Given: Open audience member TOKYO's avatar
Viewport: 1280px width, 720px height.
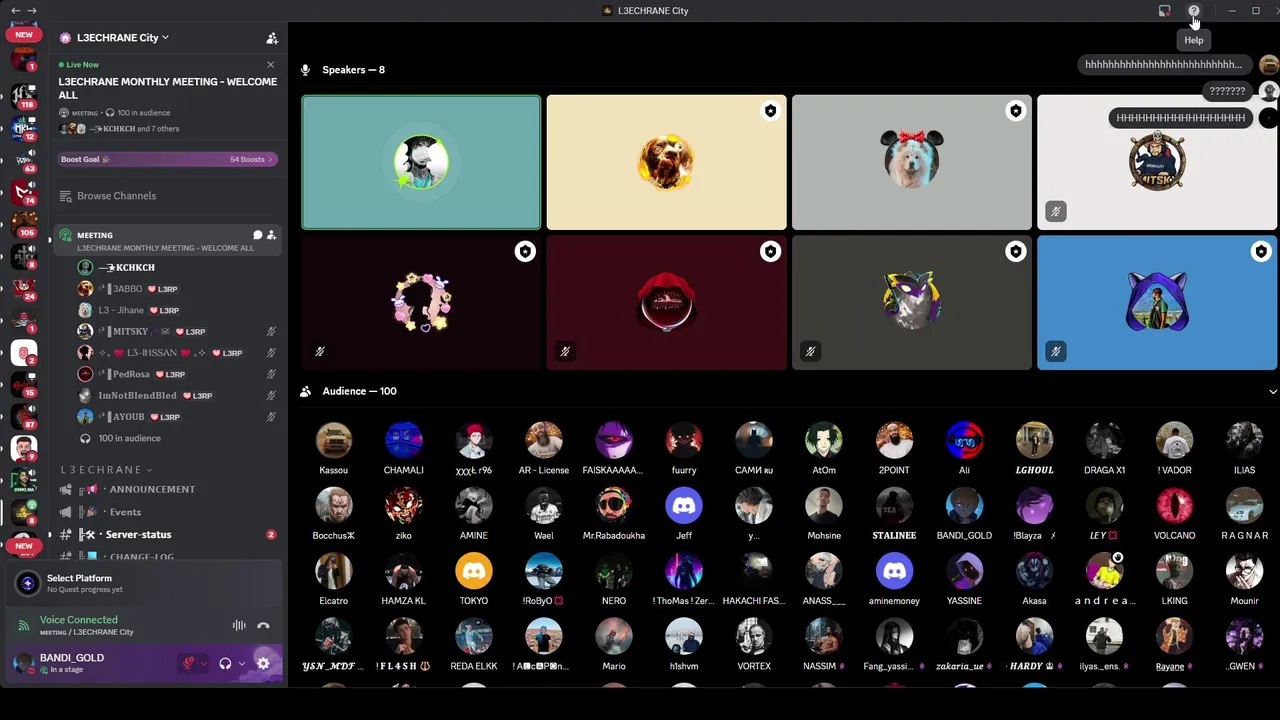Looking at the screenshot, I should coord(474,571).
